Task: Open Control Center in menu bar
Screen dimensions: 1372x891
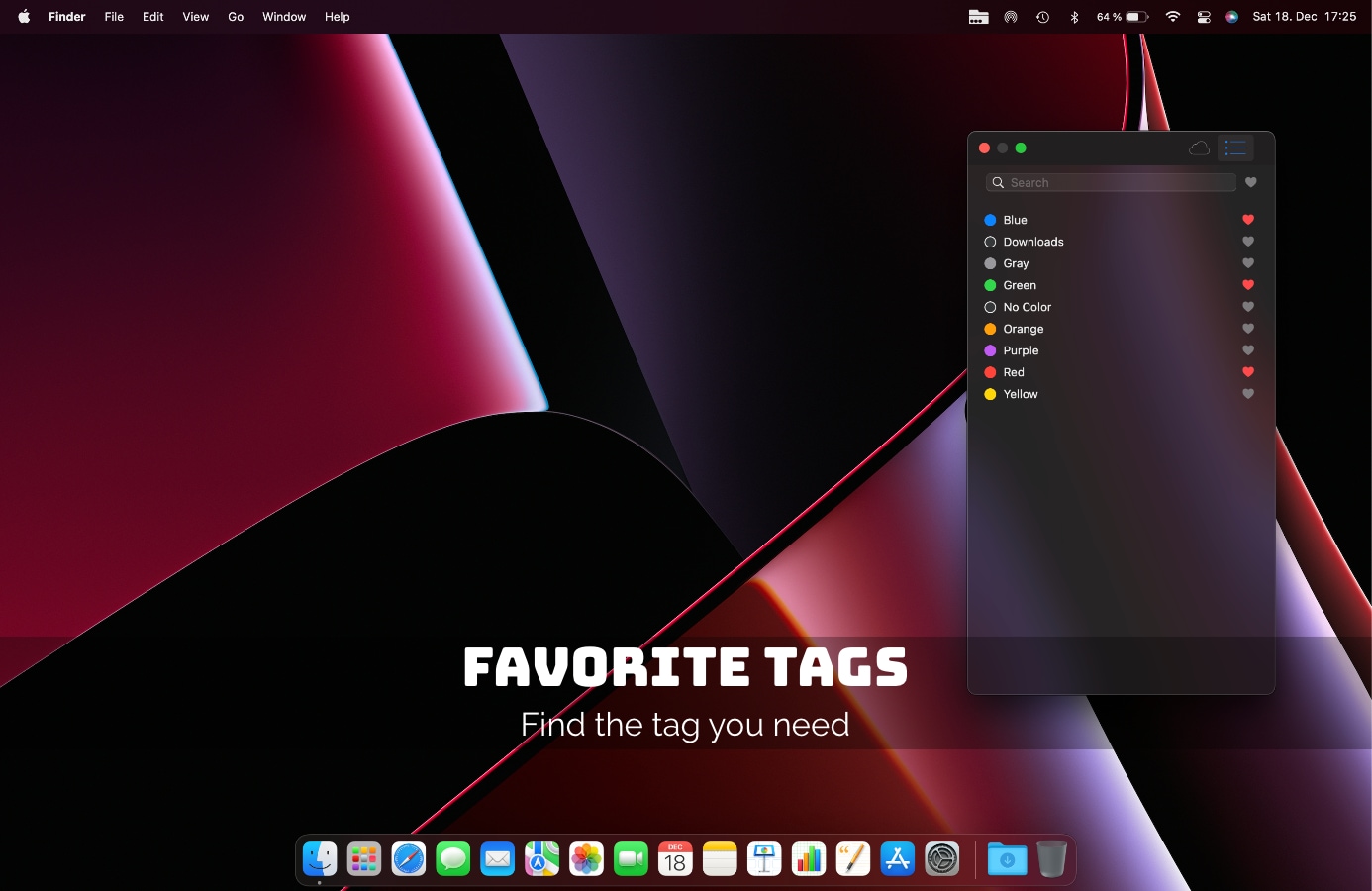Action: coord(1204,17)
